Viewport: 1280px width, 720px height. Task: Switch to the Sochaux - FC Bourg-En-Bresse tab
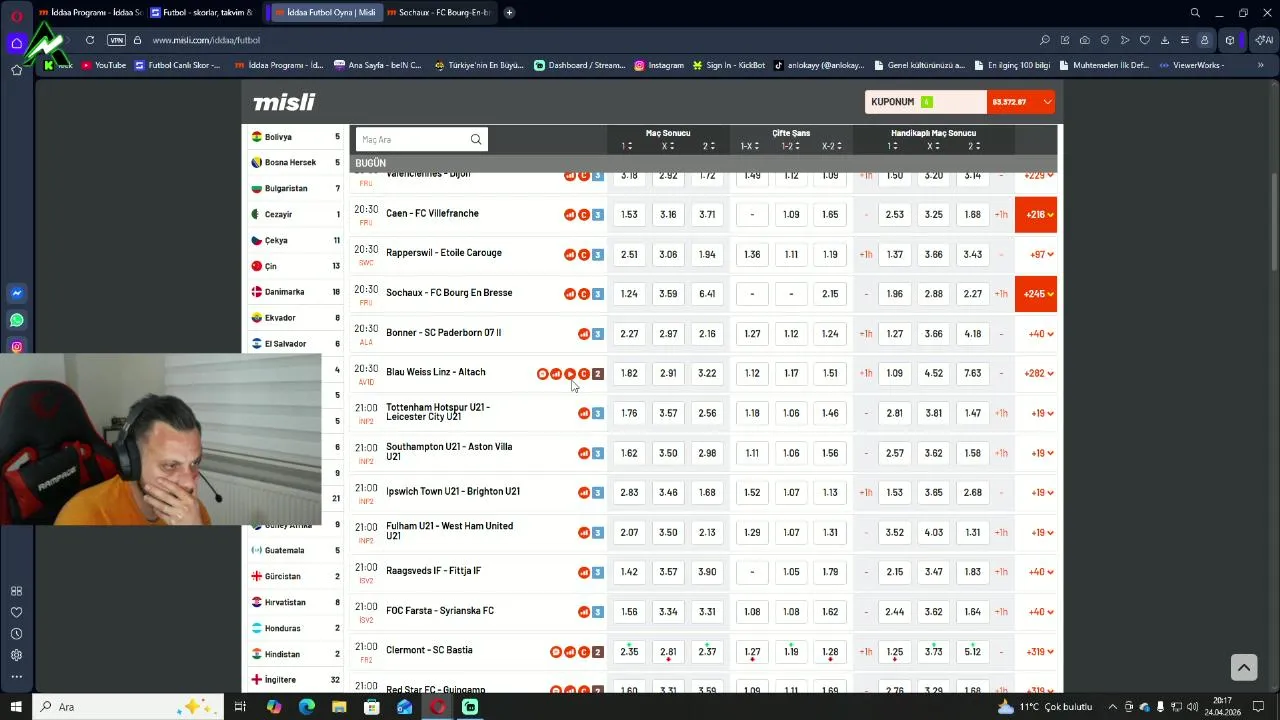coord(439,12)
